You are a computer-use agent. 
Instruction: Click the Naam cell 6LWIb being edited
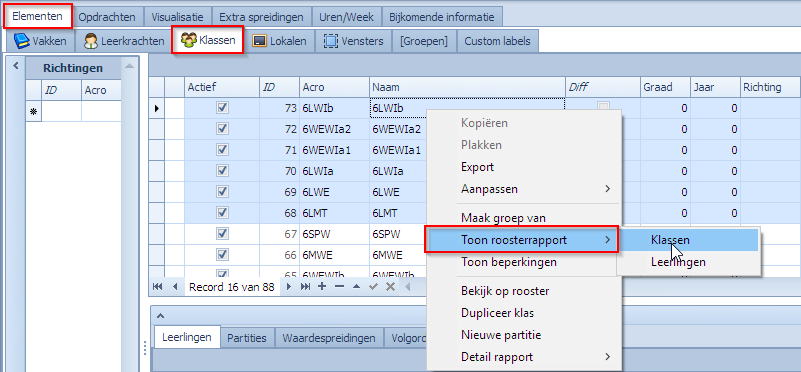point(467,108)
